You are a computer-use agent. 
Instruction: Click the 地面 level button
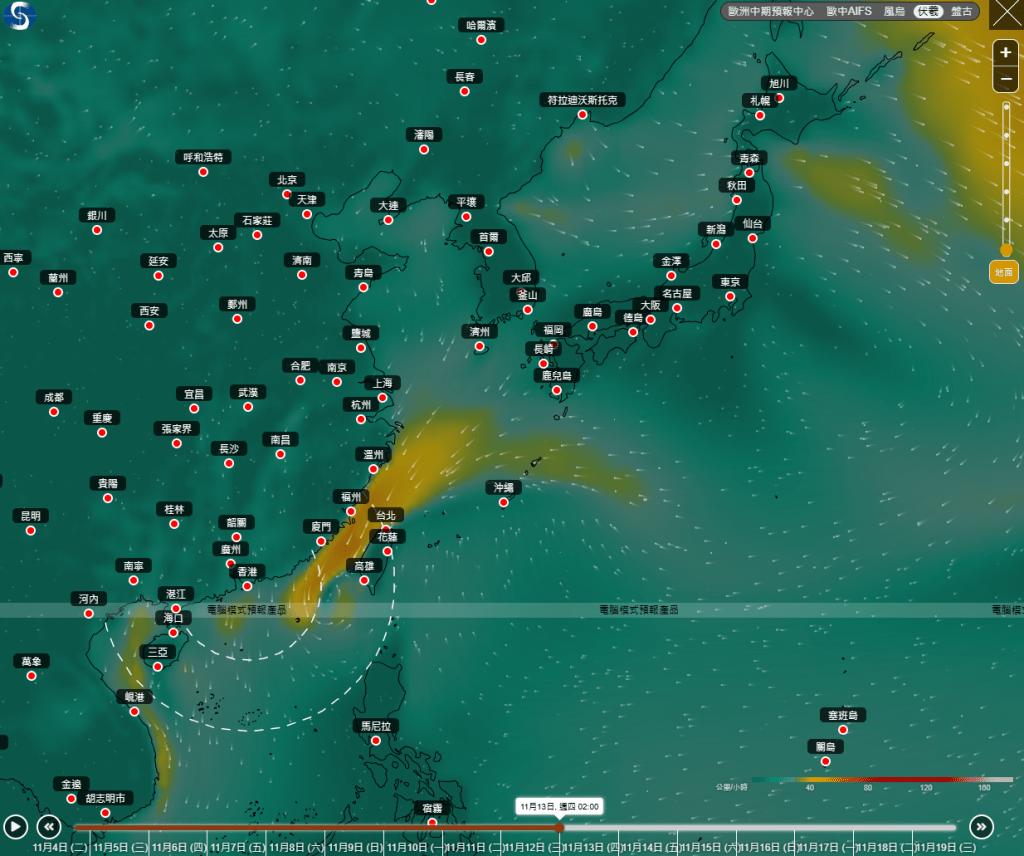1004,271
